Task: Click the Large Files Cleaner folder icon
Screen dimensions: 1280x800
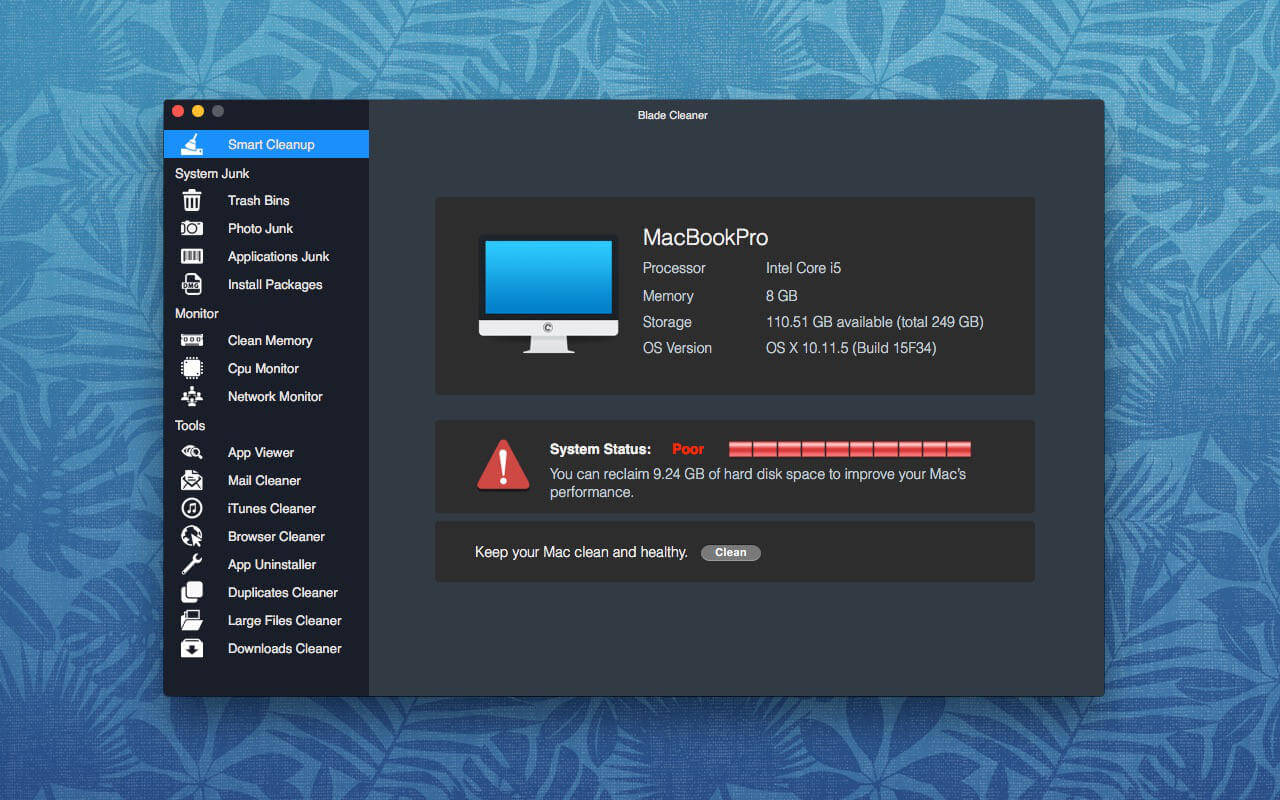Action: (x=192, y=620)
